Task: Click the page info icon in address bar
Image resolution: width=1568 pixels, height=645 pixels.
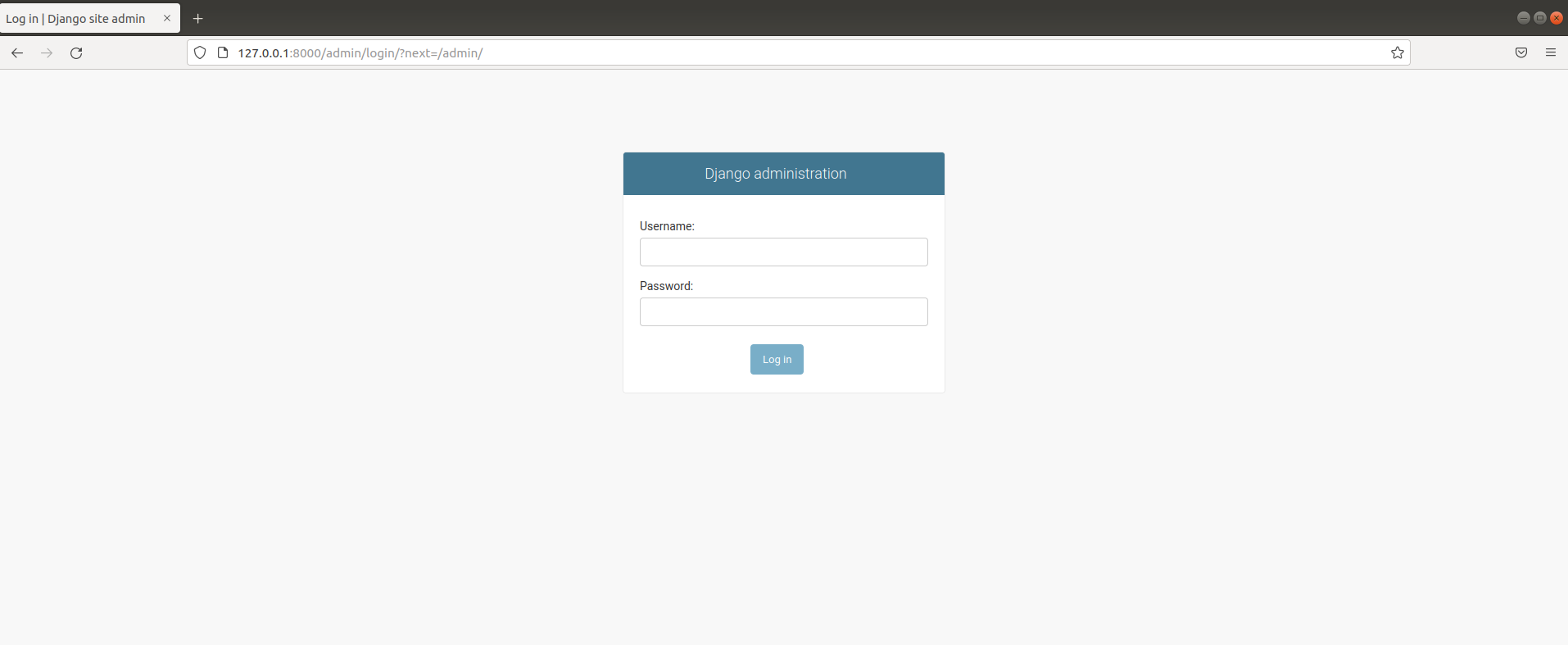Action: coord(222,53)
